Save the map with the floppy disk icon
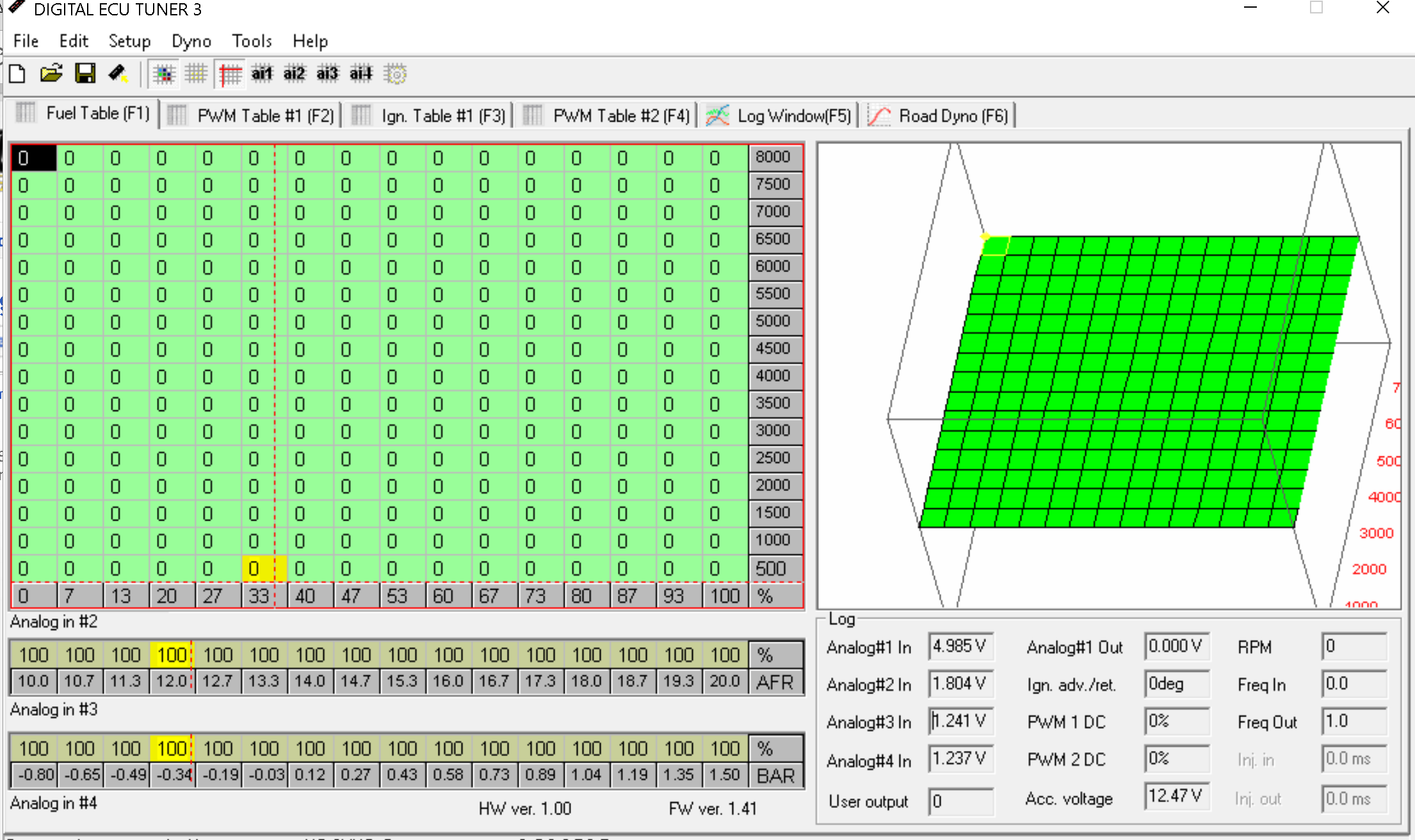Image resolution: width=1415 pixels, height=840 pixels. click(85, 74)
